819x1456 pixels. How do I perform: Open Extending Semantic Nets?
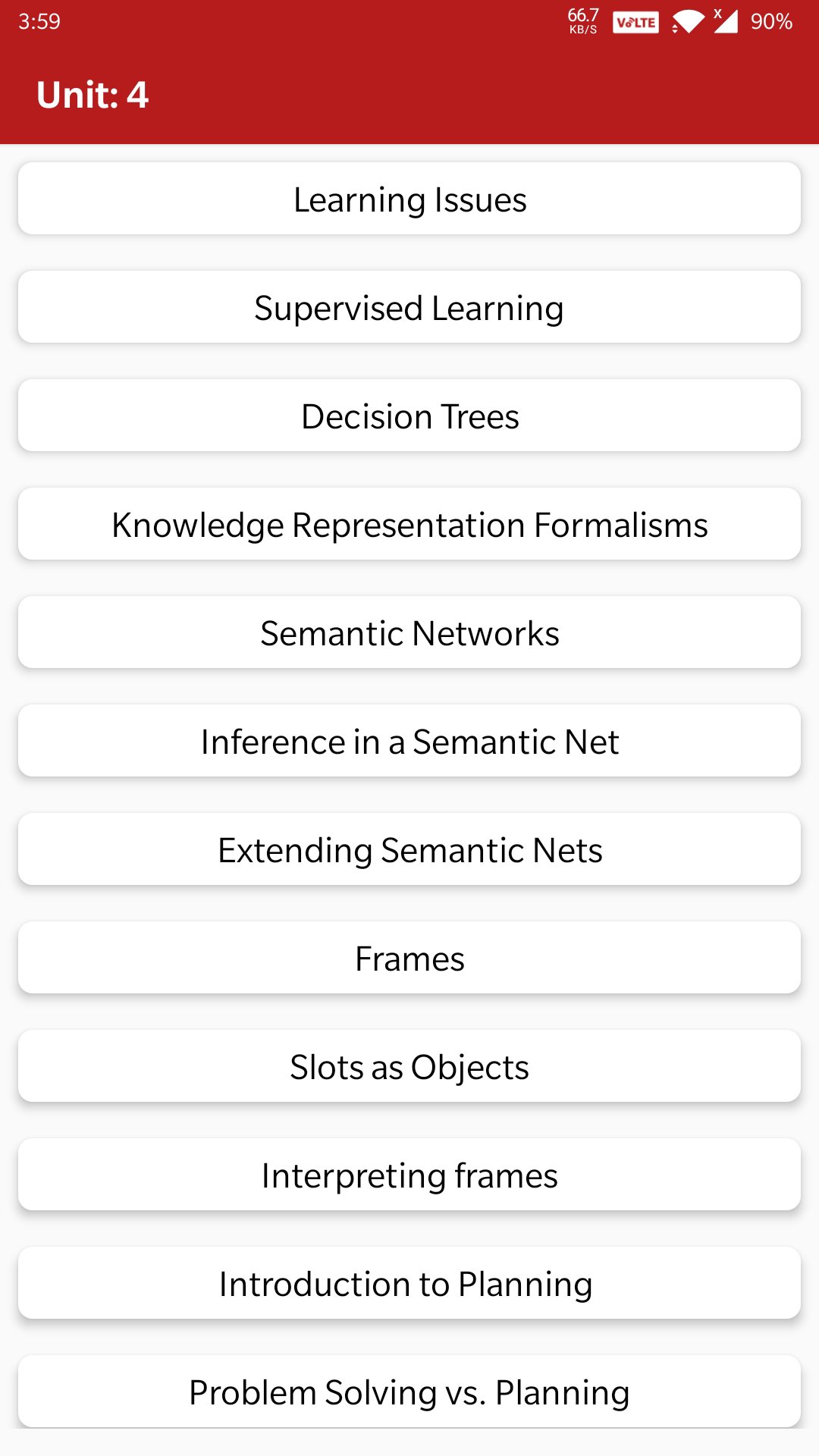coord(409,850)
